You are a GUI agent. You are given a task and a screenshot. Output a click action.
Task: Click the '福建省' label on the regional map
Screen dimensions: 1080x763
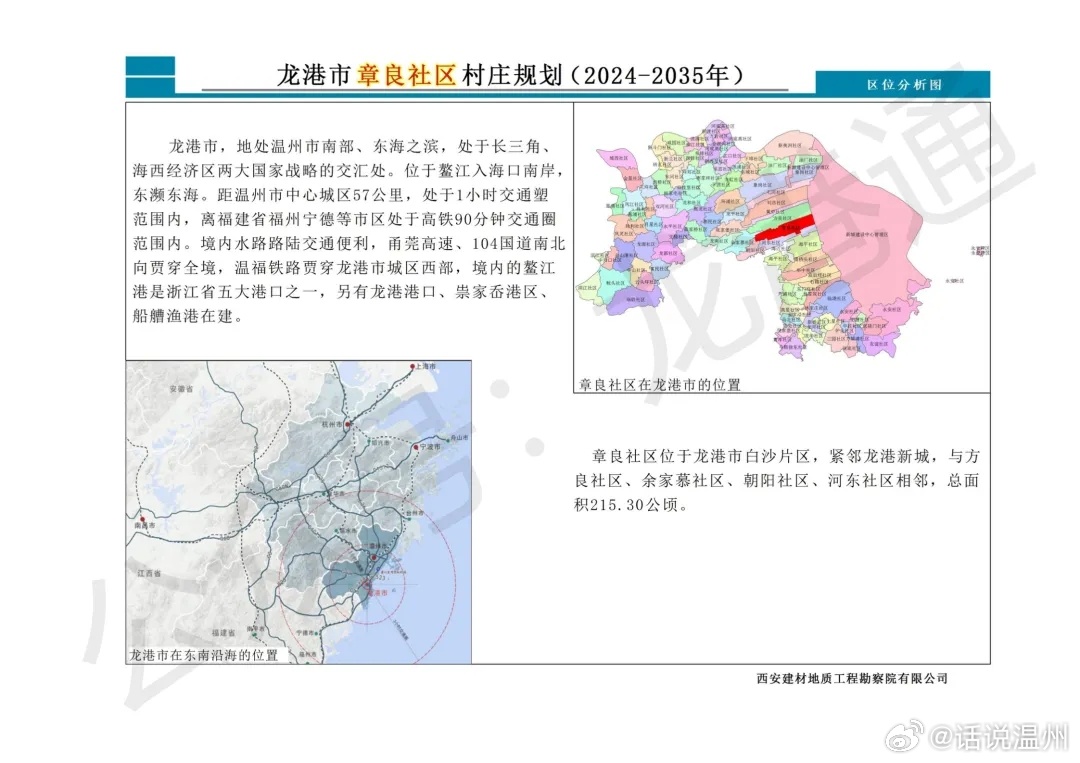click(224, 632)
